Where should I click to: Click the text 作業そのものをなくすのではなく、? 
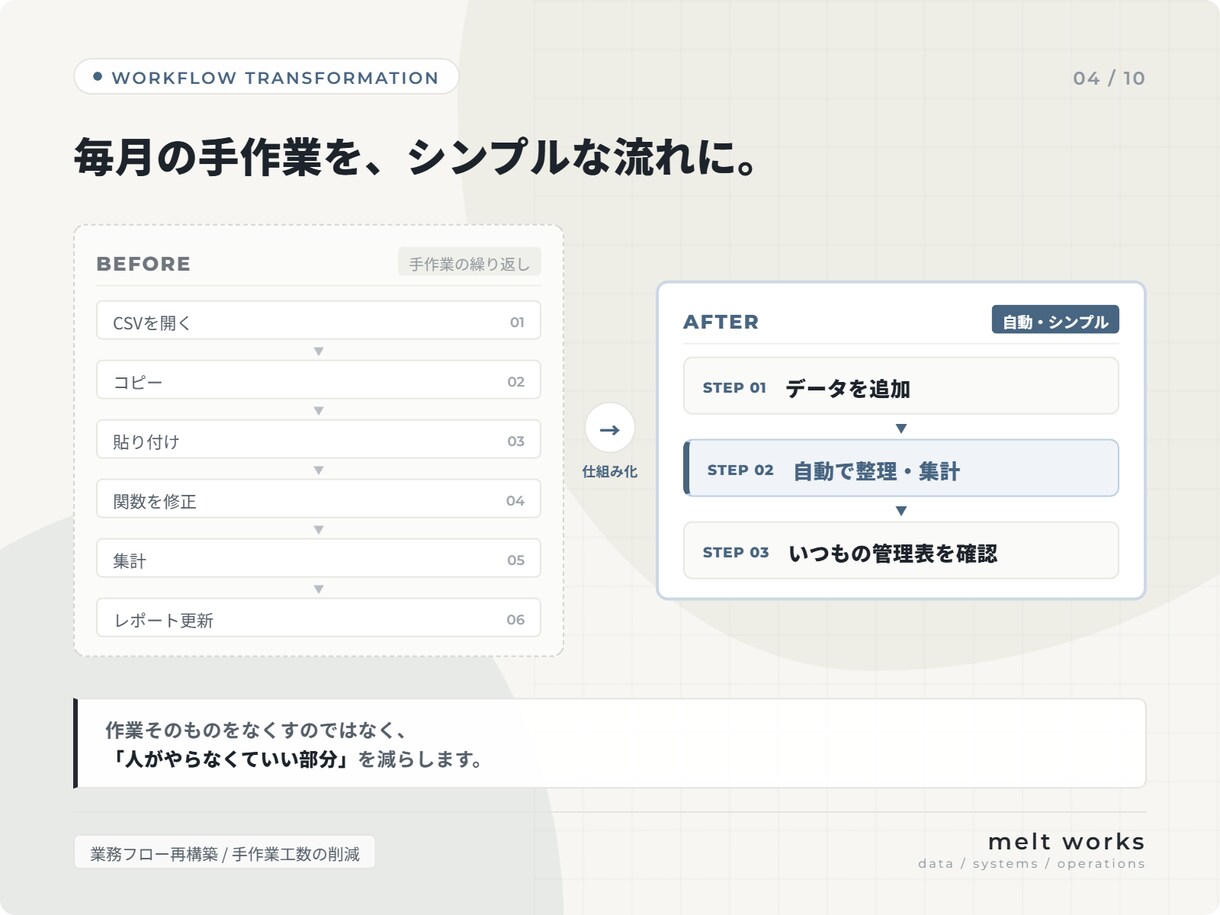click(x=256, y=730)
